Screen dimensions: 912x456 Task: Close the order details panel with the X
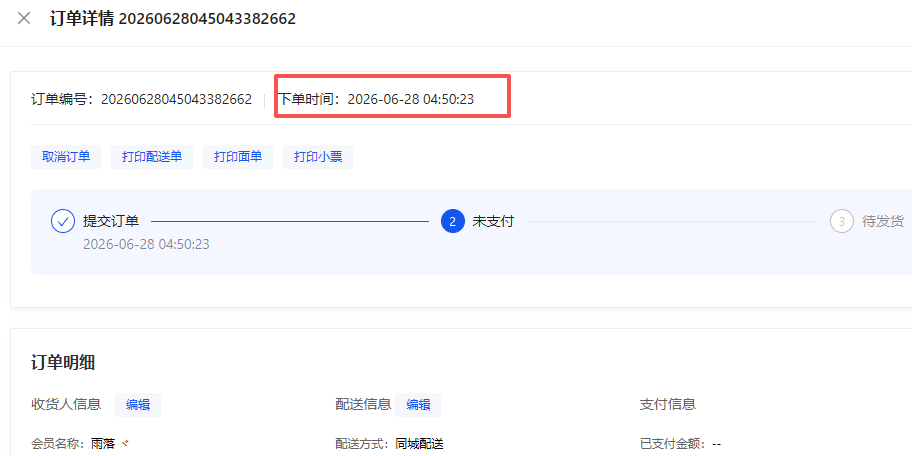[x=24, y=18]
